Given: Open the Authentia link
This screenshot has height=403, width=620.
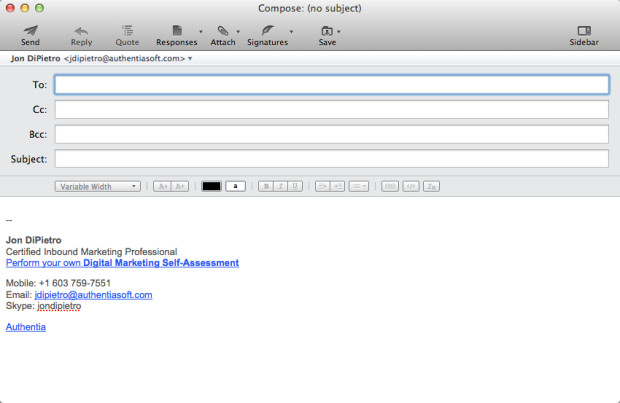Looking at the screenshot, I should (26, 327).
